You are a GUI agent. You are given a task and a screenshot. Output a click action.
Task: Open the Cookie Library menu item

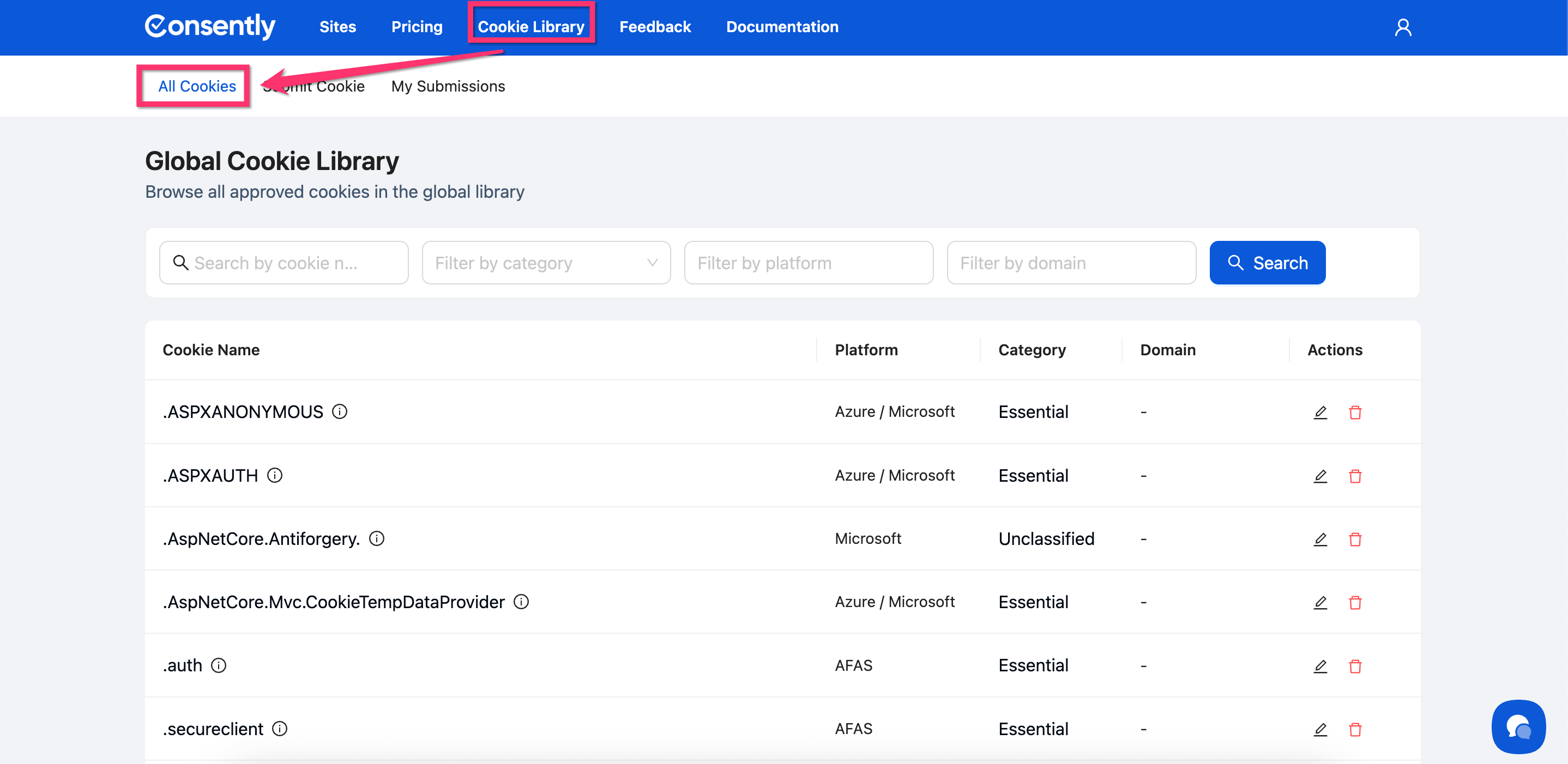point(531,27)
